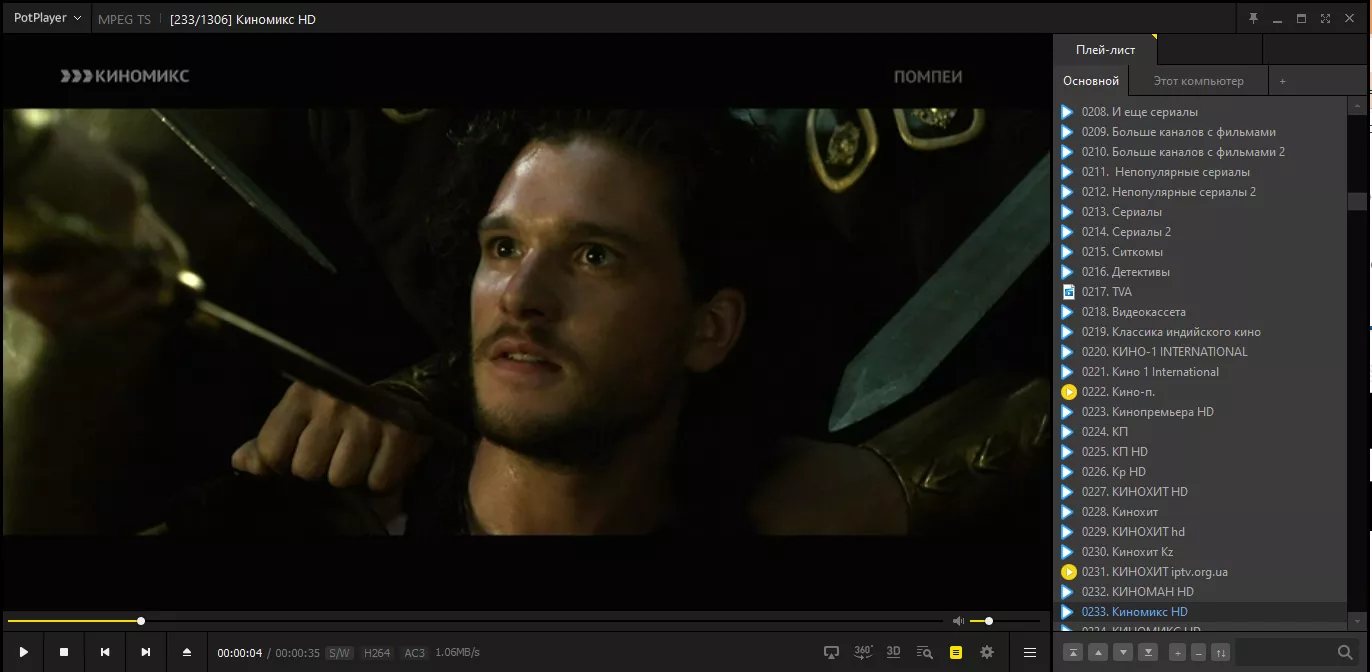Move selected playlist item up

pyautogui.click(x=1098, y=653)
